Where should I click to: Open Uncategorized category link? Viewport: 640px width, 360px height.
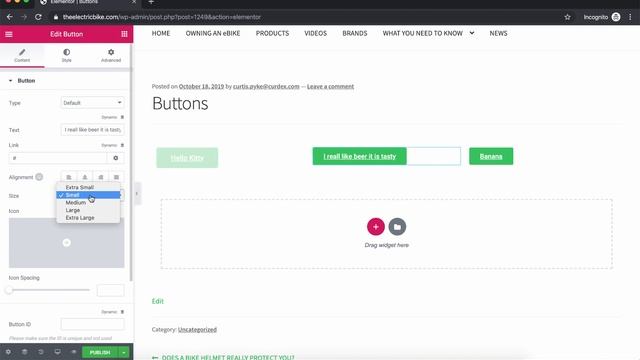coord(197,329)
